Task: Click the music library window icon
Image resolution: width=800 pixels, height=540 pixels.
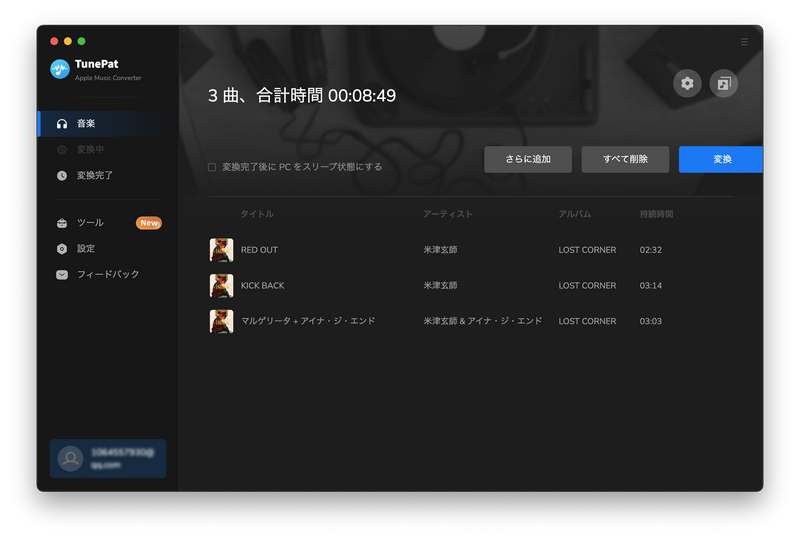Action: click(x=723, y=83)
